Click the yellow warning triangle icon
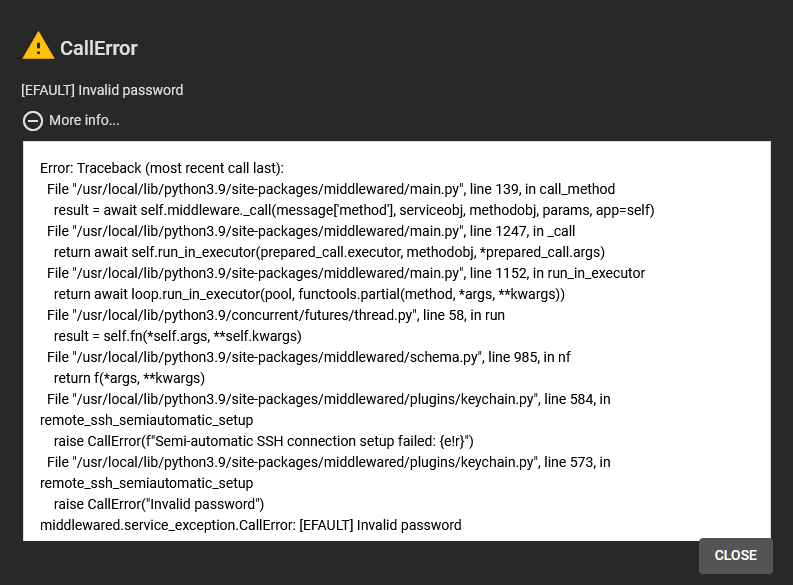This screenshot has height=585, width=793. (38, 46)
